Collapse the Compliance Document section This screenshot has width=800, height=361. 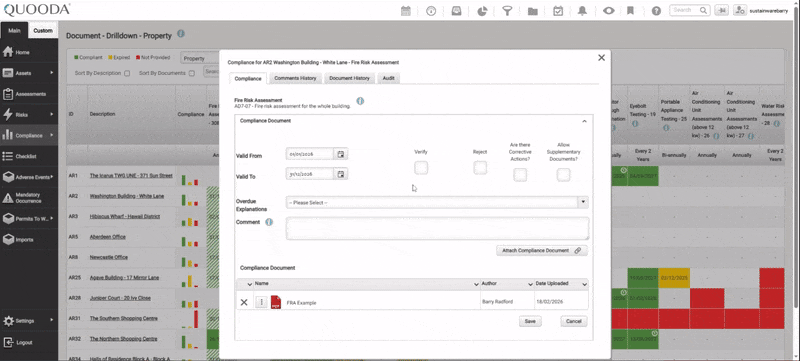pos(584,121)
